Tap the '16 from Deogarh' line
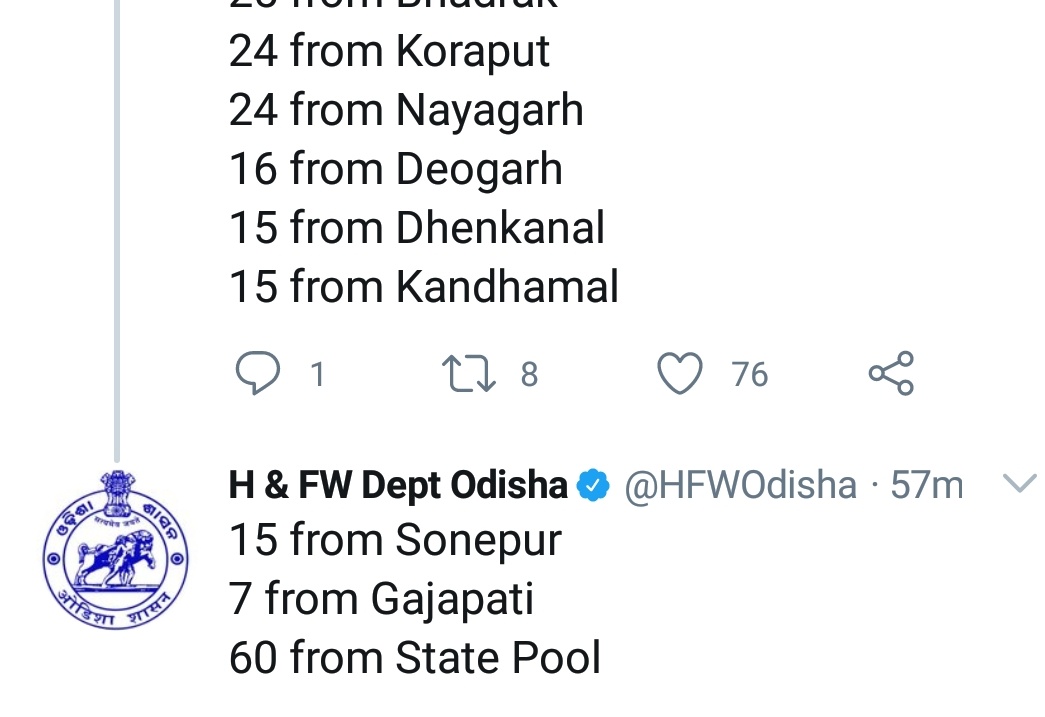Viewport: 1045px width, 717px height. click(x=395, y=169)
